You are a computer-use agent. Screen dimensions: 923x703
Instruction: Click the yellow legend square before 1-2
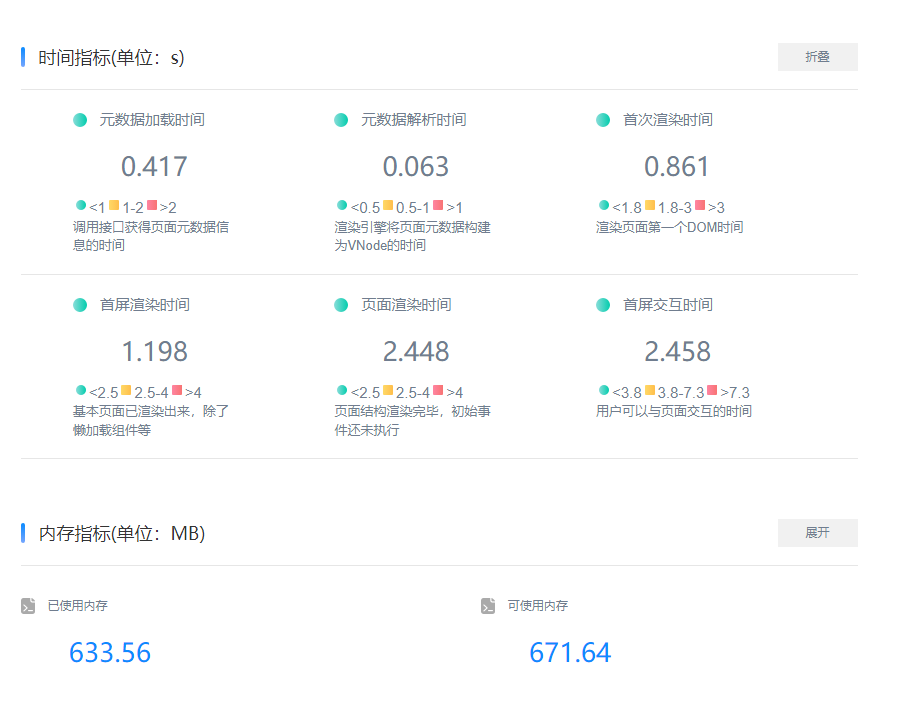[x=114, y=205]
